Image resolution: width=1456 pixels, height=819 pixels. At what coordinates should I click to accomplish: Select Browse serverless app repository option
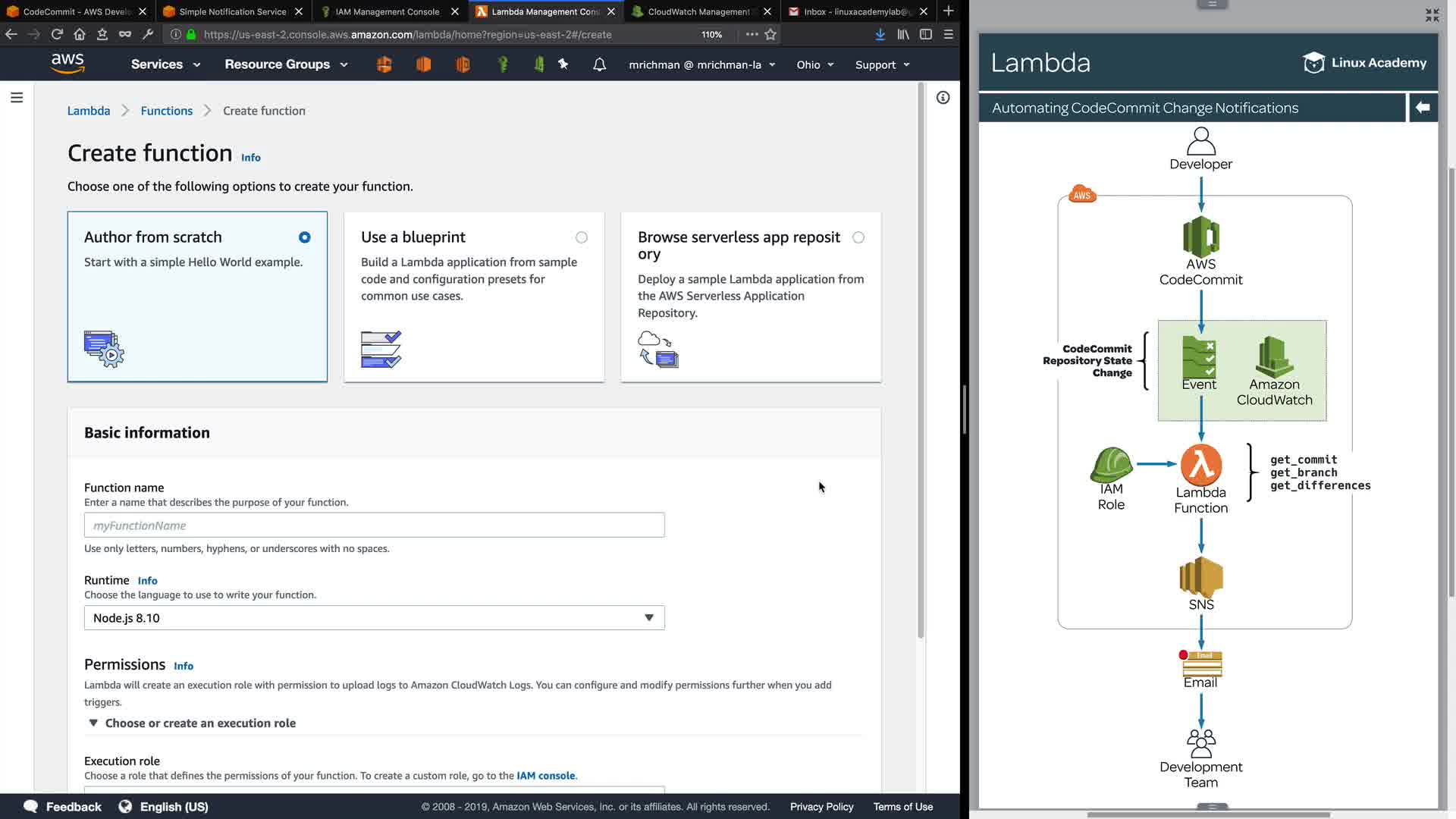858,237
